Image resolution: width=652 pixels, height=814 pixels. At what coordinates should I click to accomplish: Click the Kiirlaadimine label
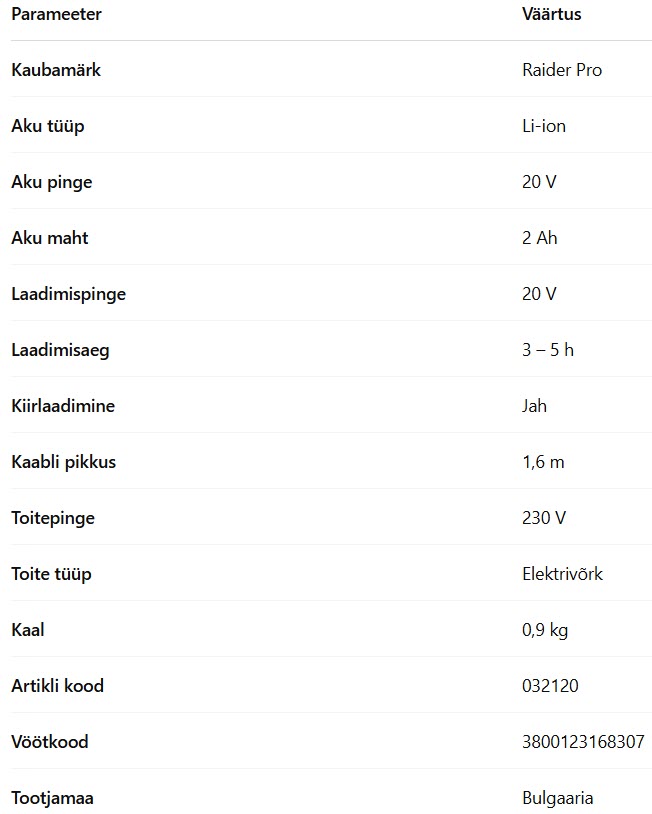(63, 405)
